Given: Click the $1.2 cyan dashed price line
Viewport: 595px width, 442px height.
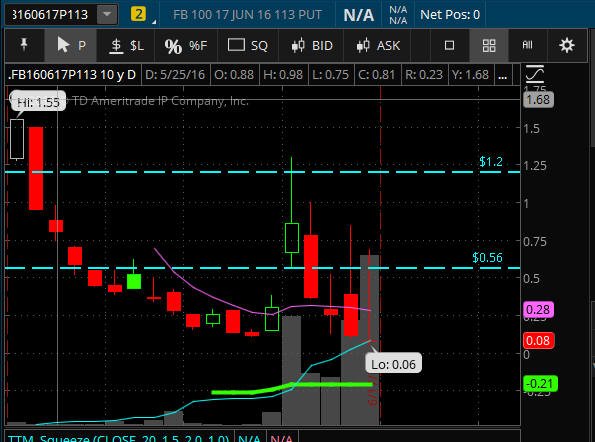Looking at the screenshot, I should (262, 172).
